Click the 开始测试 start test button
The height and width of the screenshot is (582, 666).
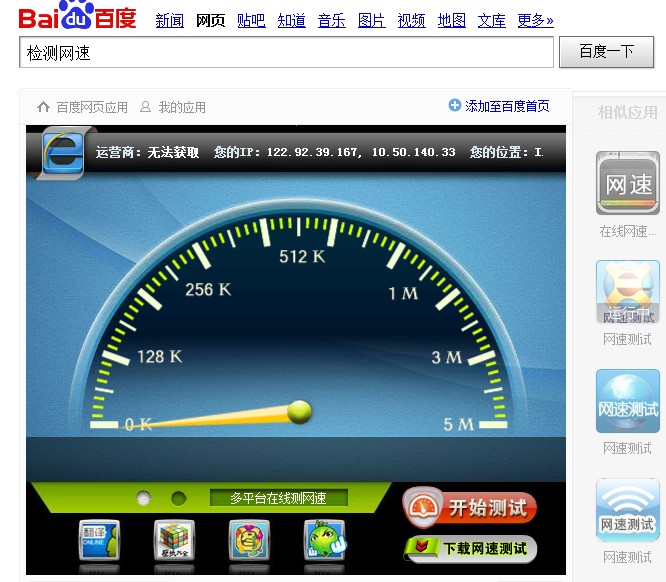[x=470, y=508]
